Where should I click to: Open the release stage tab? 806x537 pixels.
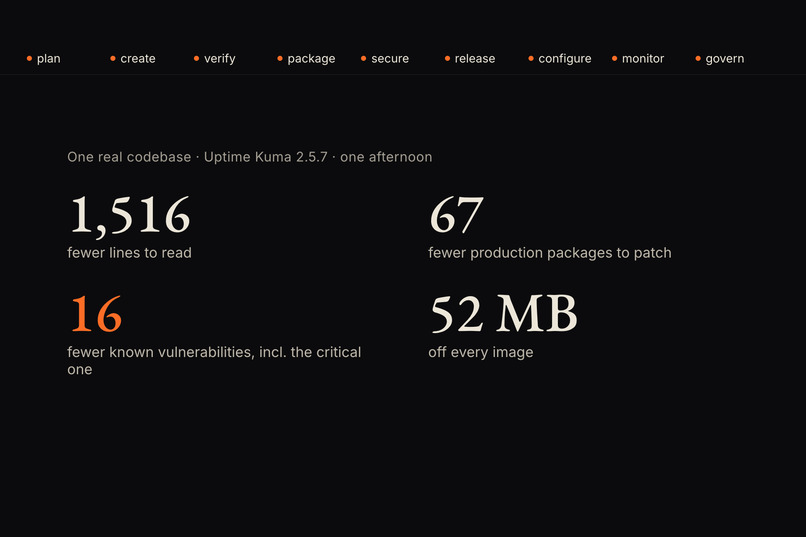pos(470,59)
